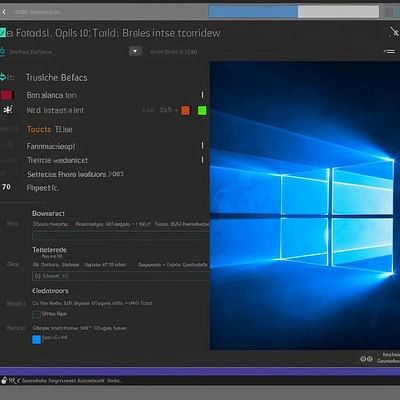
Task: Toggle the marker on Fannmucseepl row
Action: pyautogui.click(x=202, y=146)
